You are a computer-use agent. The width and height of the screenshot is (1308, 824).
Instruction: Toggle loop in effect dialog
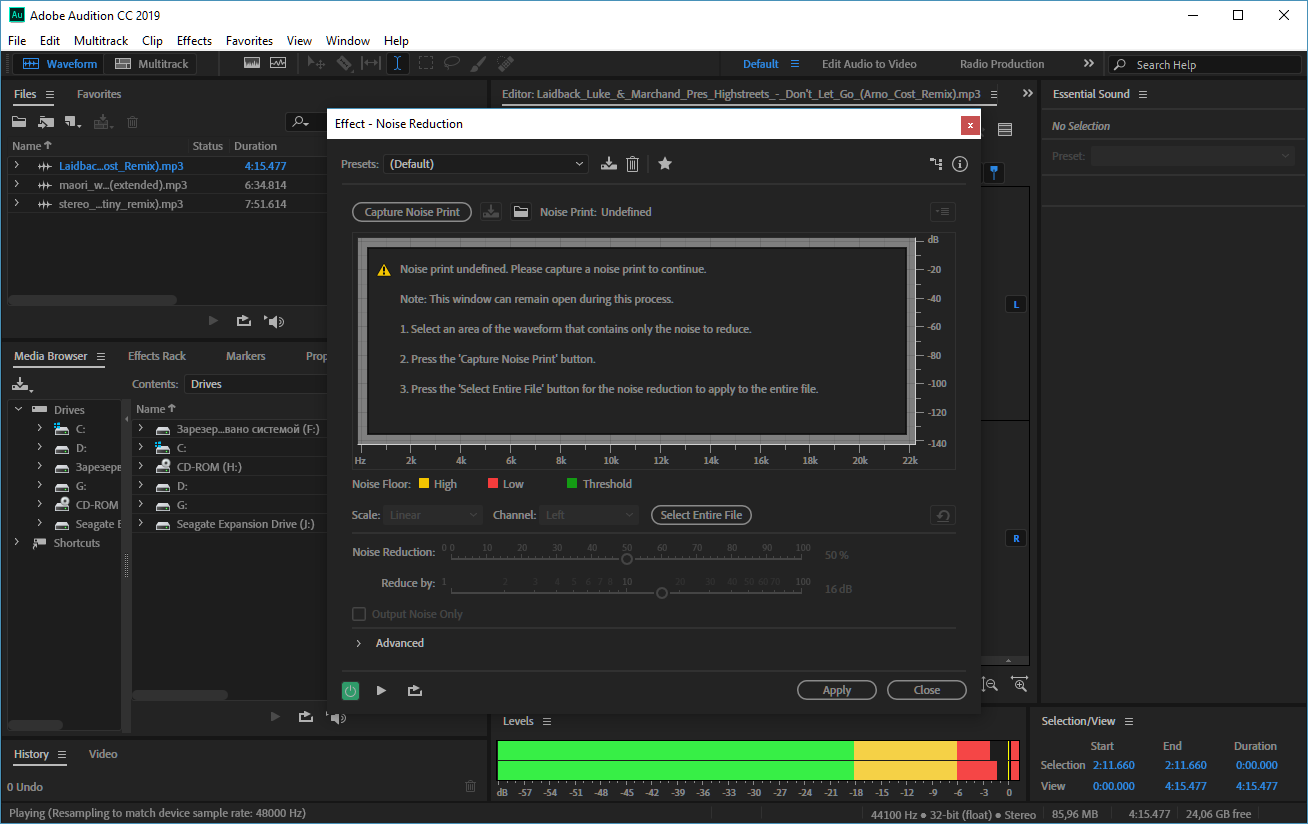coord(415,690)
